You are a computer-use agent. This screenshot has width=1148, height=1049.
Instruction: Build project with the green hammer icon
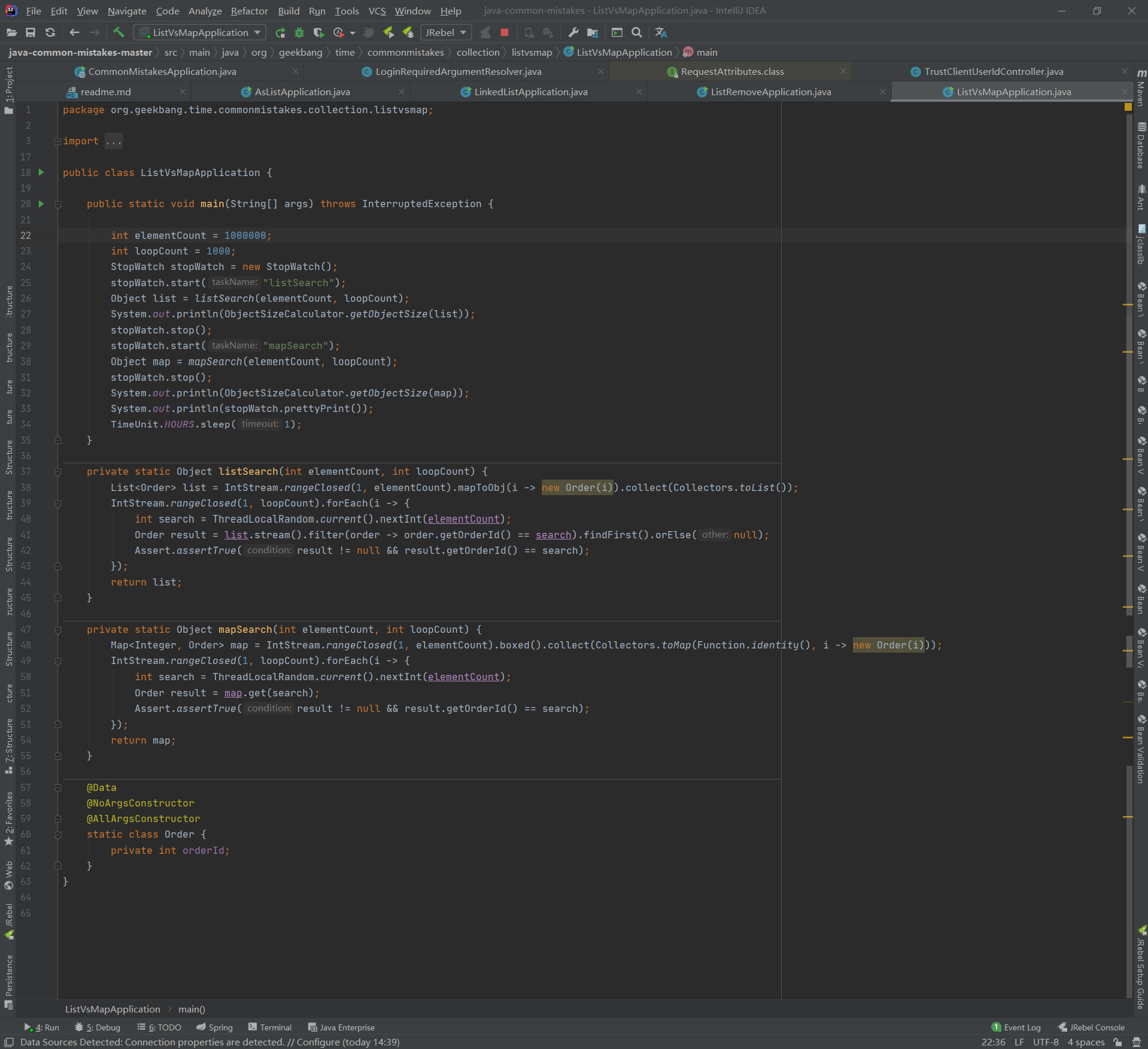click(x=119, y=33)
